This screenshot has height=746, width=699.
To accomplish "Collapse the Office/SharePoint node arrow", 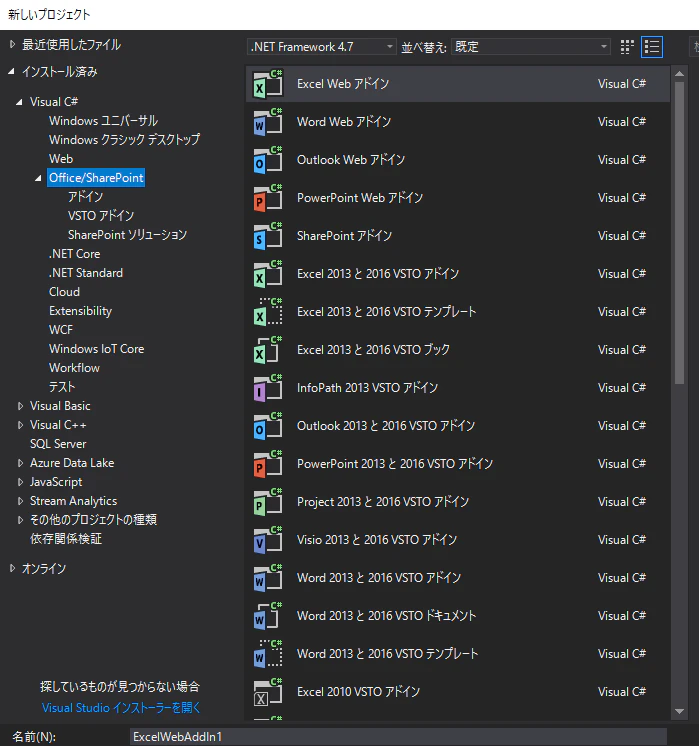I will (x=39, y=178).
